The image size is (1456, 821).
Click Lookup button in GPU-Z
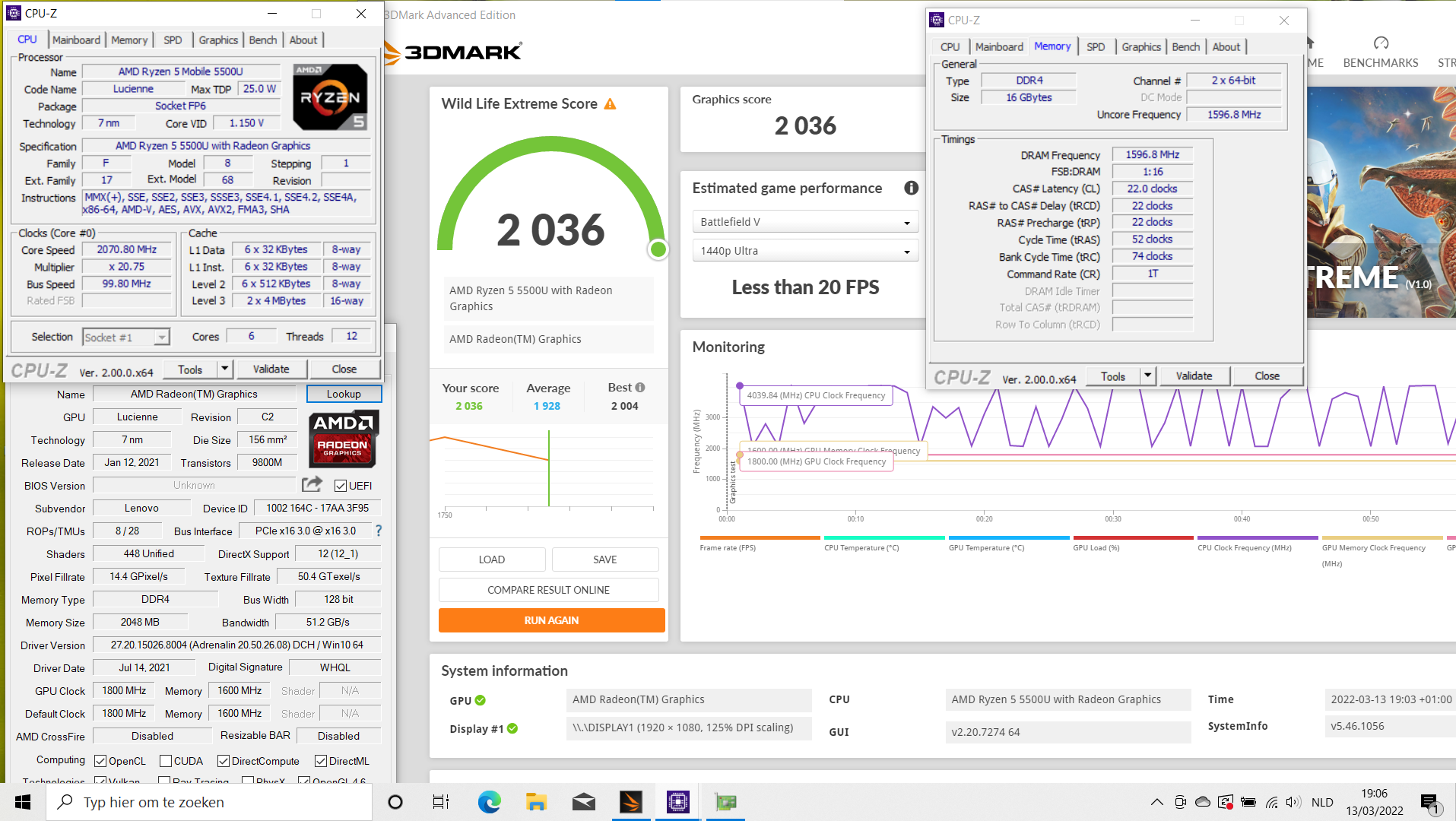(x=344, y=394)
